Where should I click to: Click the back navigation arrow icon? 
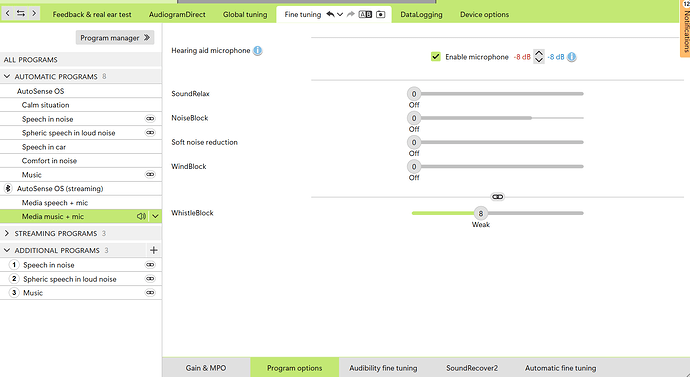(x=7, y=13)
